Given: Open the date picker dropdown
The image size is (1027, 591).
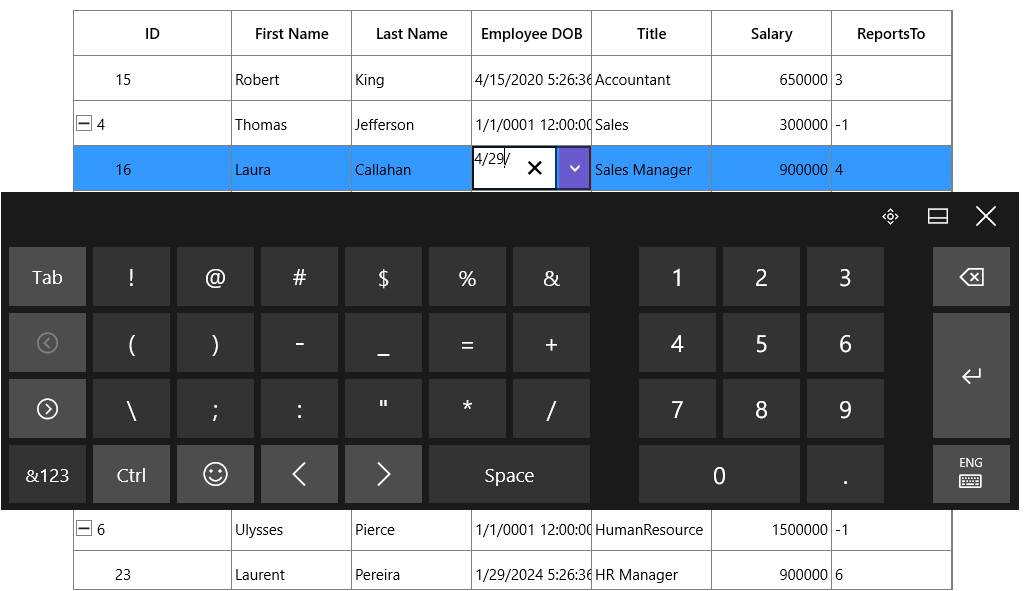Looking at the screenshot, I should [x=574, y=168].
